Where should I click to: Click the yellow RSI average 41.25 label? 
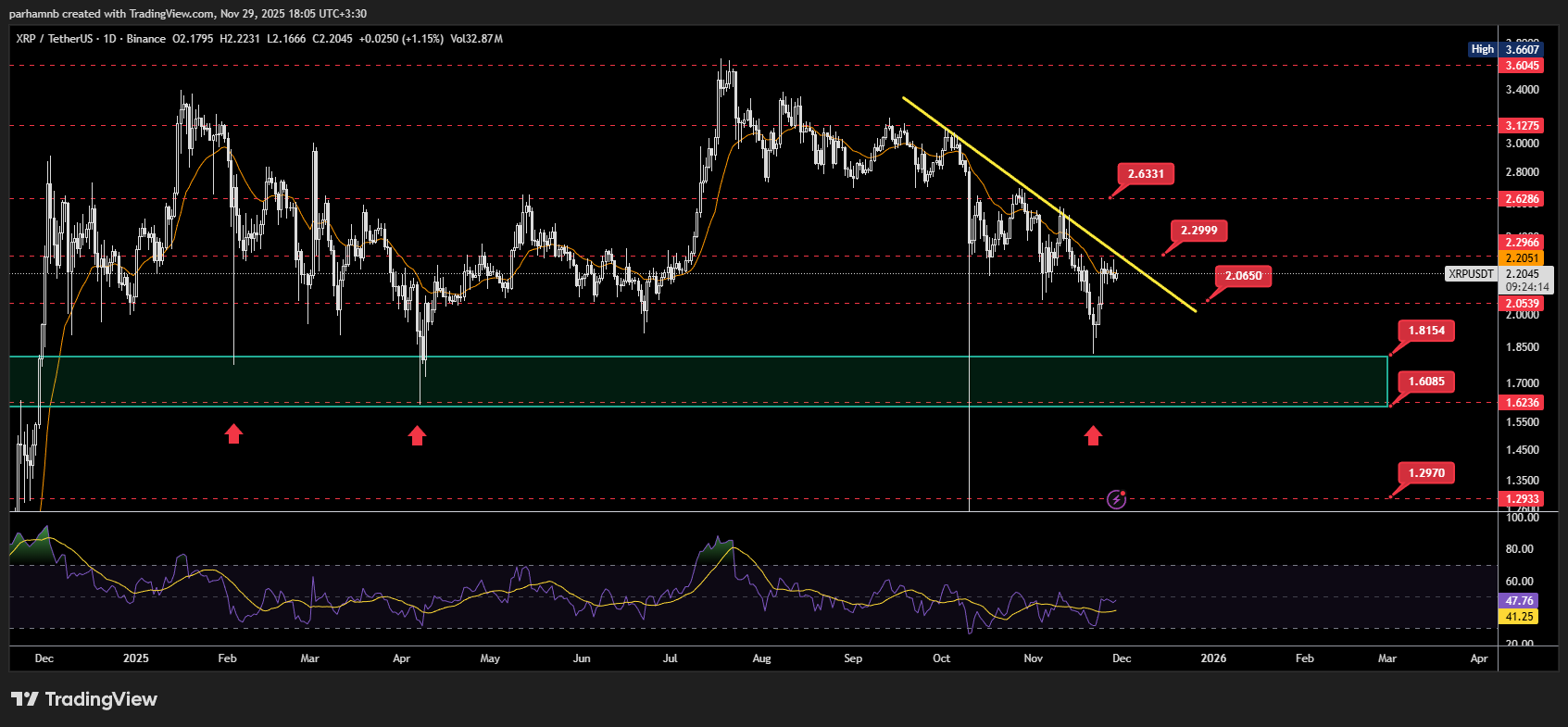[1519, 617]
